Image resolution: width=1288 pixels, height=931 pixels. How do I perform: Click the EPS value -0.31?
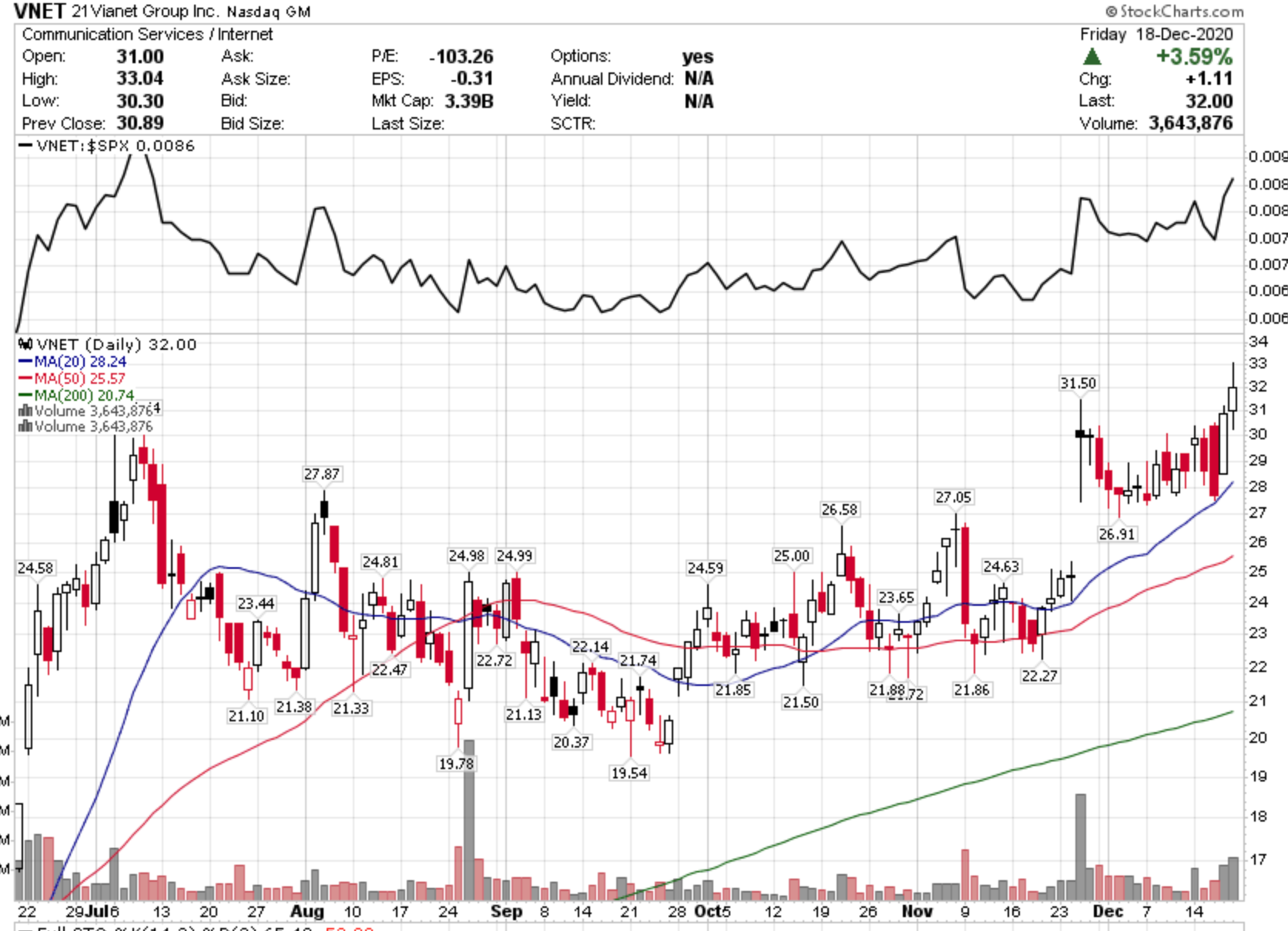pos(471,79)
